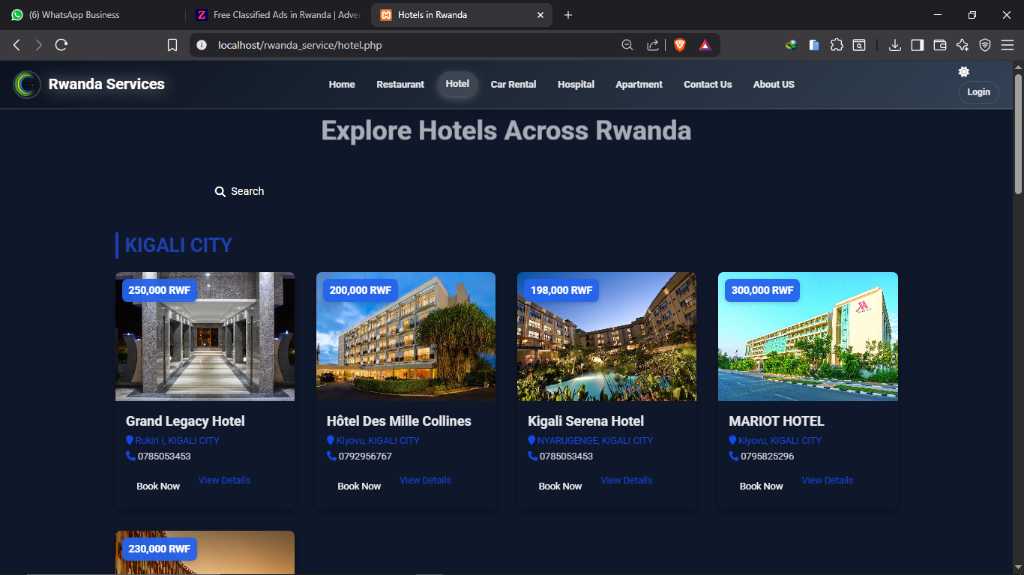Screen dimensions: 1024x575
Task: Click the browser forward arrow
Action: [39, 45]
